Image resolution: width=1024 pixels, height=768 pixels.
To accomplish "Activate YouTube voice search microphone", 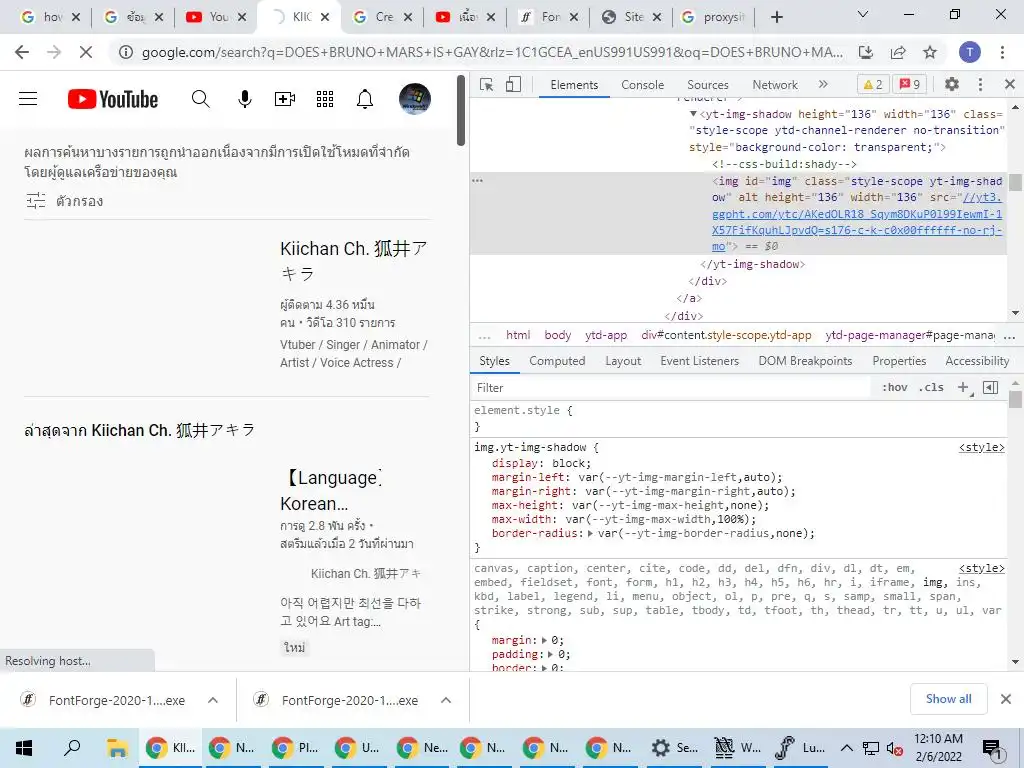I will pos(245,99).
